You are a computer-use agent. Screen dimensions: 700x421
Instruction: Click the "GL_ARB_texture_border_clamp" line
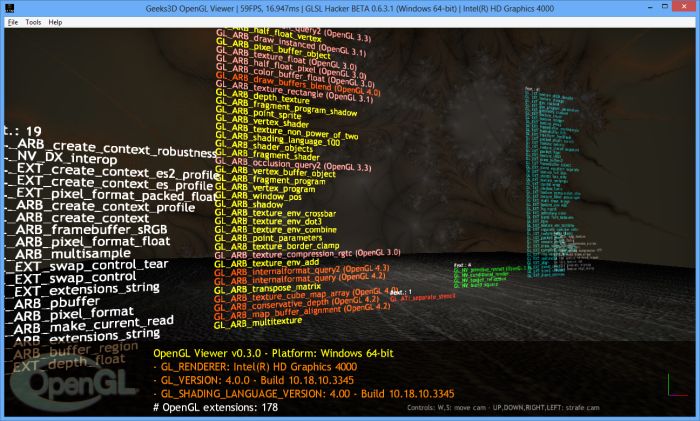[277, 246]
